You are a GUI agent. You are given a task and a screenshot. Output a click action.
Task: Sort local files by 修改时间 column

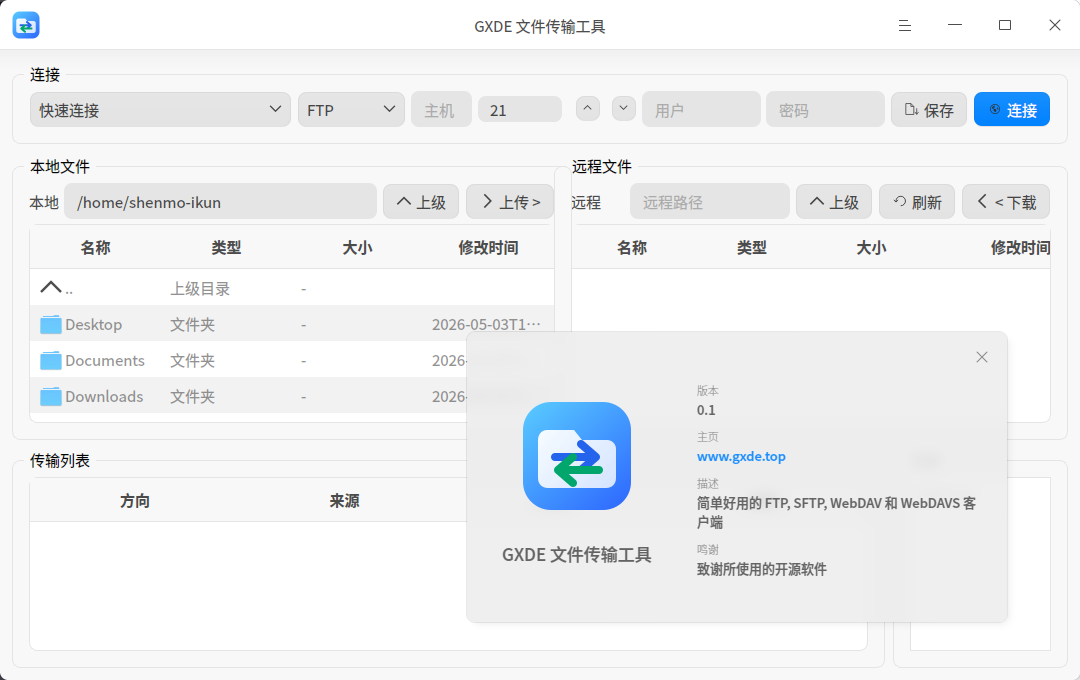(488, 247)
